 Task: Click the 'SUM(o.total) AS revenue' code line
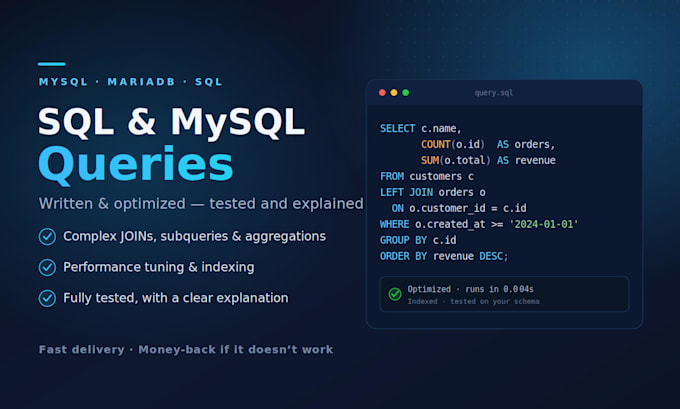pyautogui.click(x=488, y=160)
